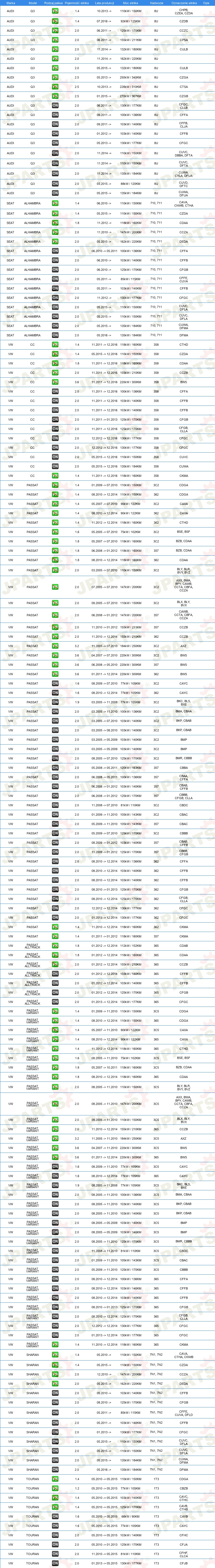This screenshot has height=1568, width=215.
Task: Click petrol icon in VW Touran CDGA row
Action: coord(55,1479)
